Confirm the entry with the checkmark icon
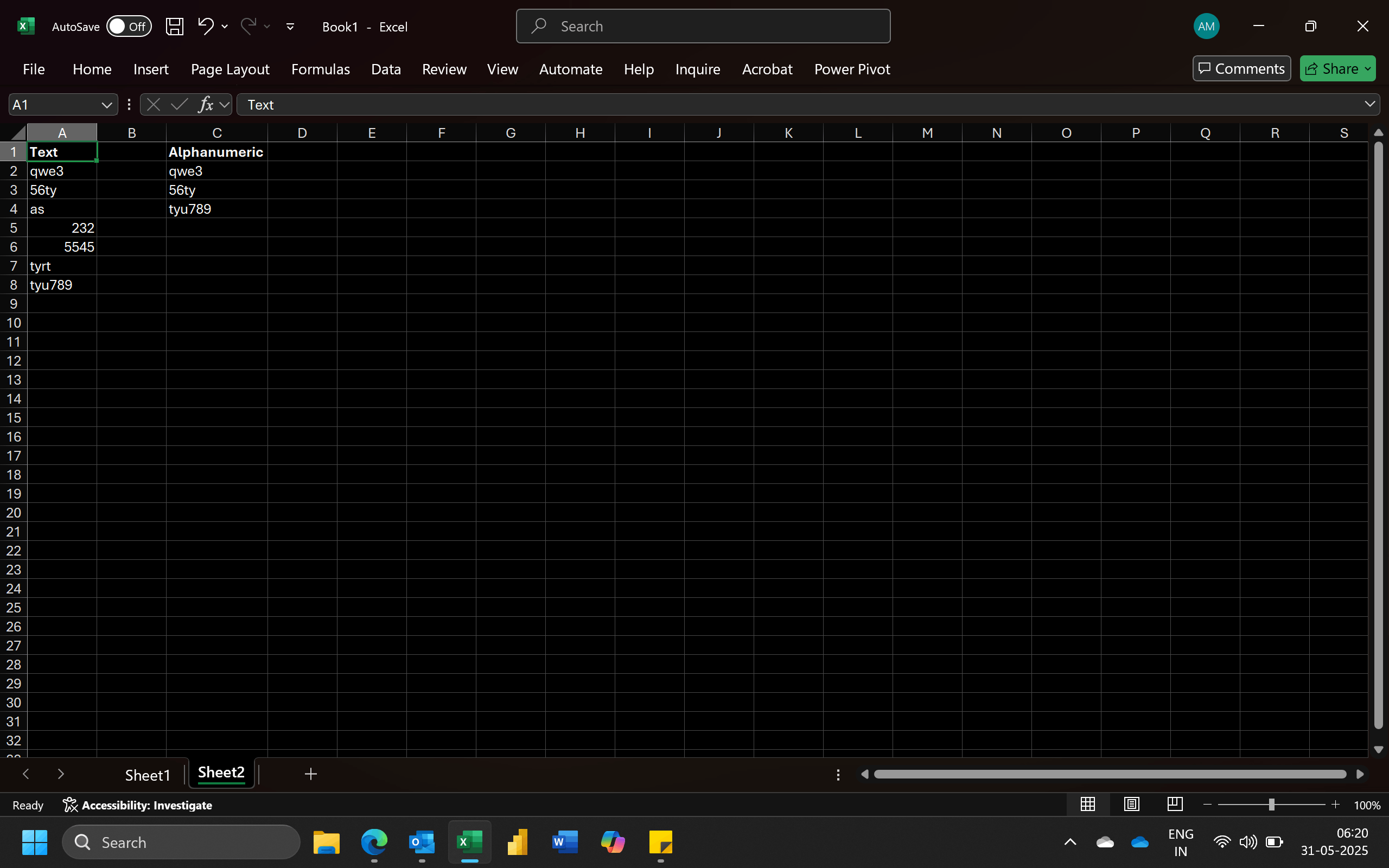 [x=179, y=104]
